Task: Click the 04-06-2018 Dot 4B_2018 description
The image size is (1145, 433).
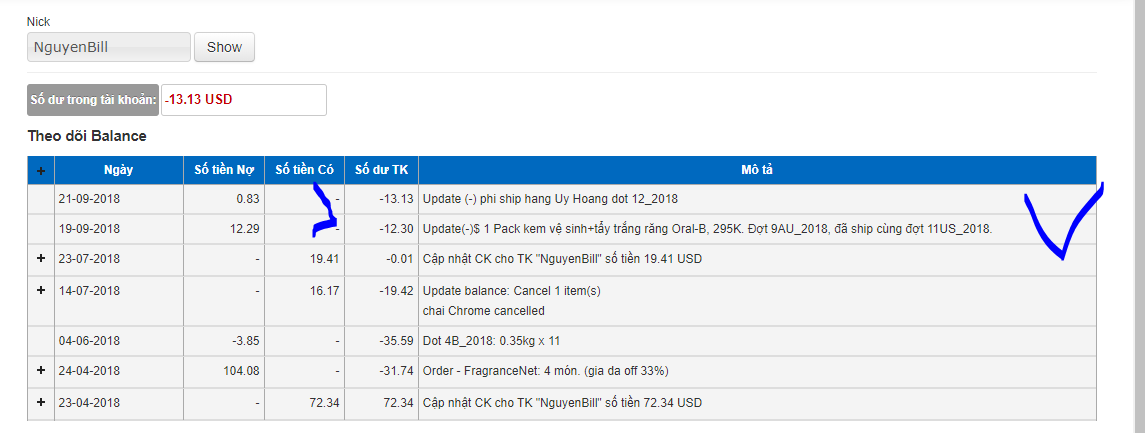Action: [490, 340]
